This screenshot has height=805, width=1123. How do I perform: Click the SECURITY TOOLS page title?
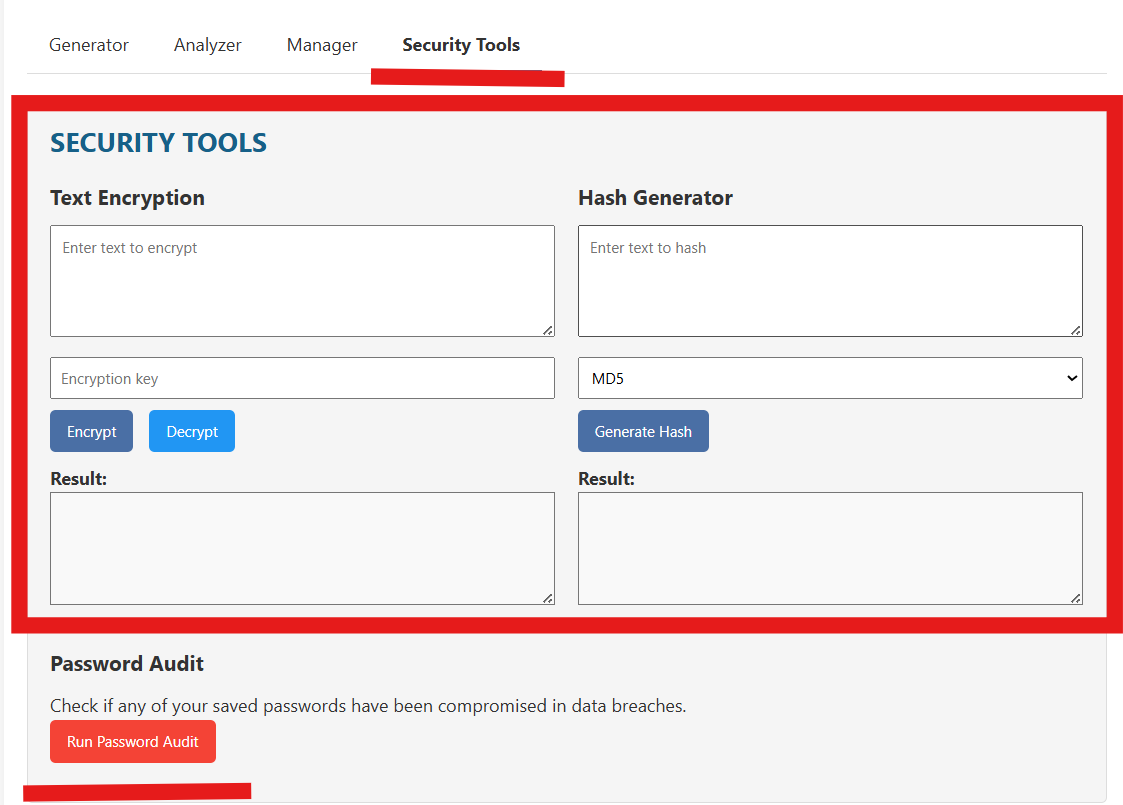(158, 142)
